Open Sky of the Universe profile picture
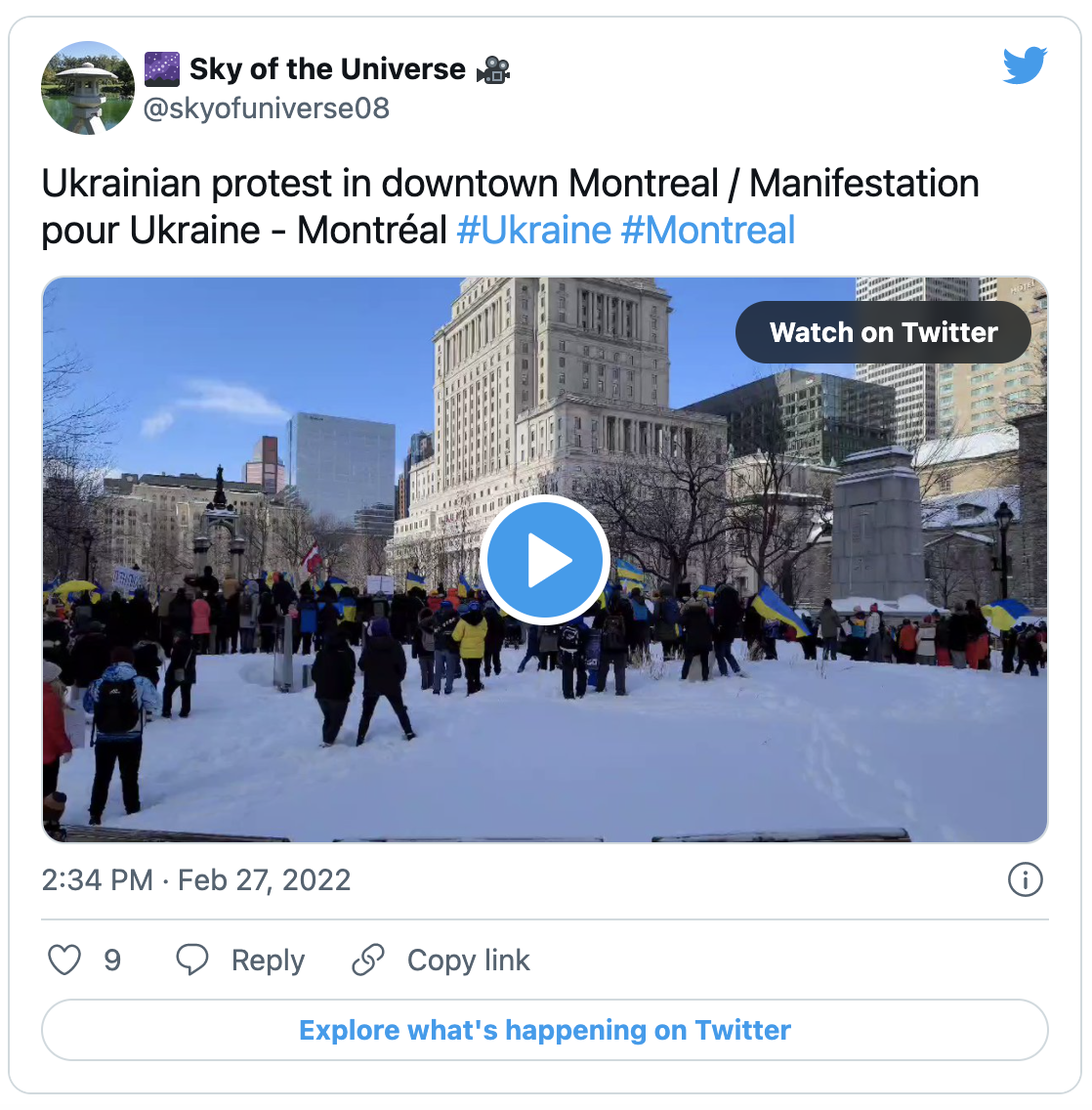The image size is (1092, 1110). pyautogui.click(x=88, y=88)
